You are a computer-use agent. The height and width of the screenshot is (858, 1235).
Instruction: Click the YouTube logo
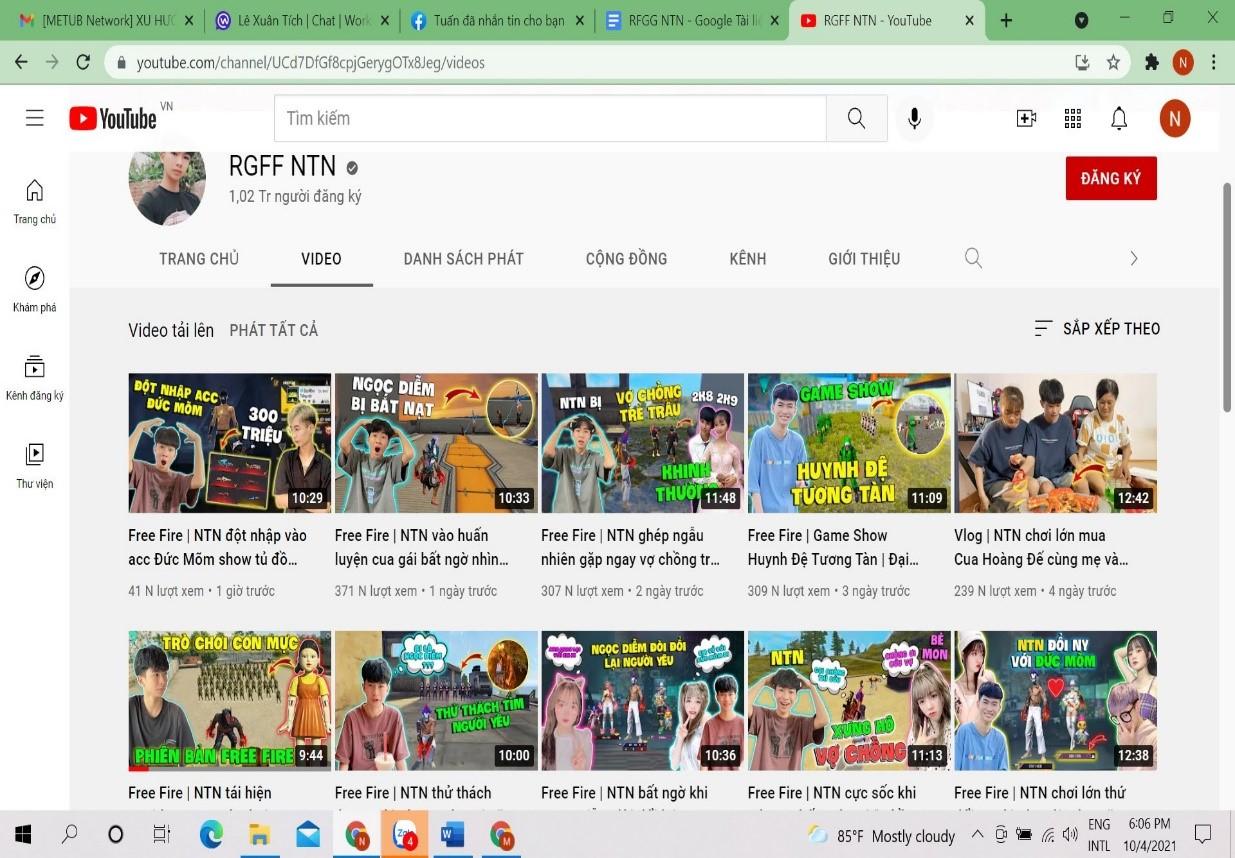coord(113,118)
